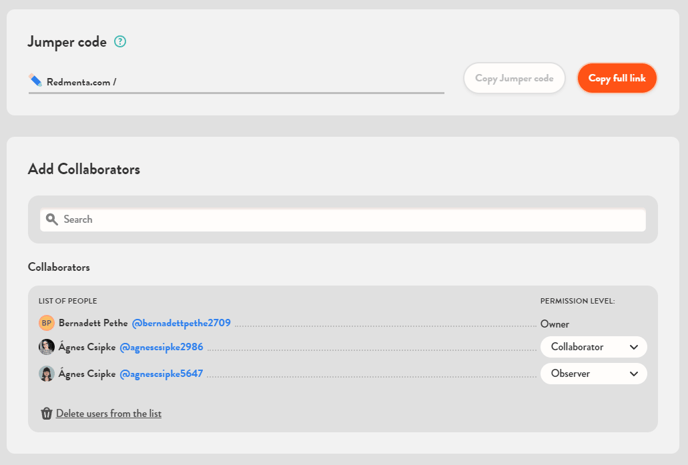Image resolution: width=688 pixels, height=465 pixels.
Task: Click the magnifier icon in the search bar
Action: tap(52, 219)
